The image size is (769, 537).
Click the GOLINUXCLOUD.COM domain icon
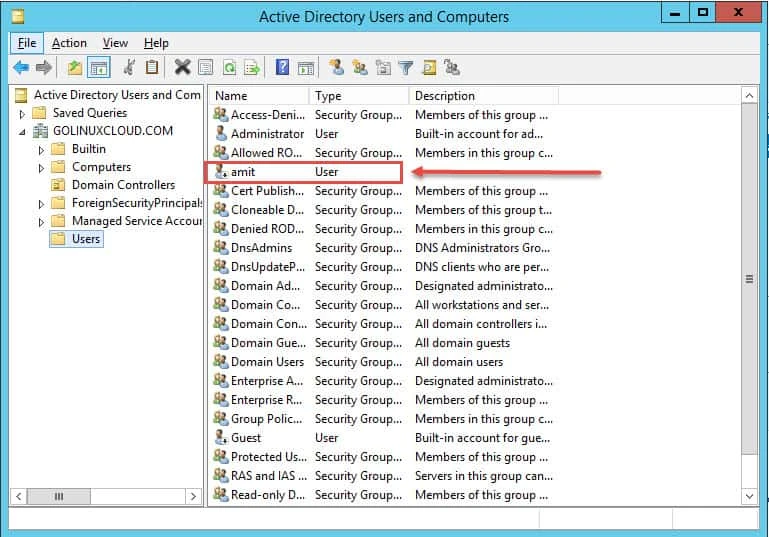pyautogui.click(x=40, y=131)
